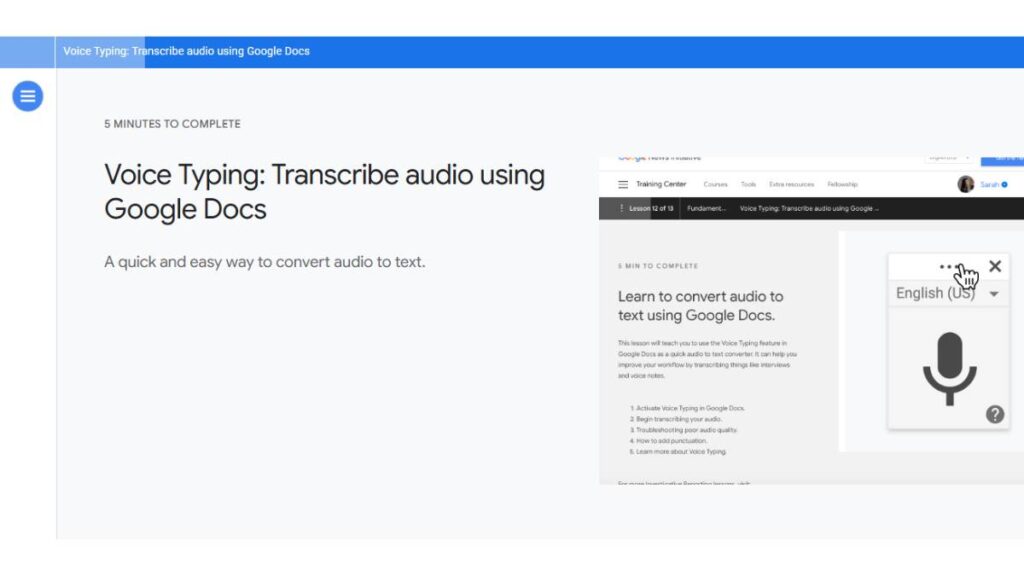
Task: Click step 5 Learn more about Voice Typing
Action: click(677, 452)
